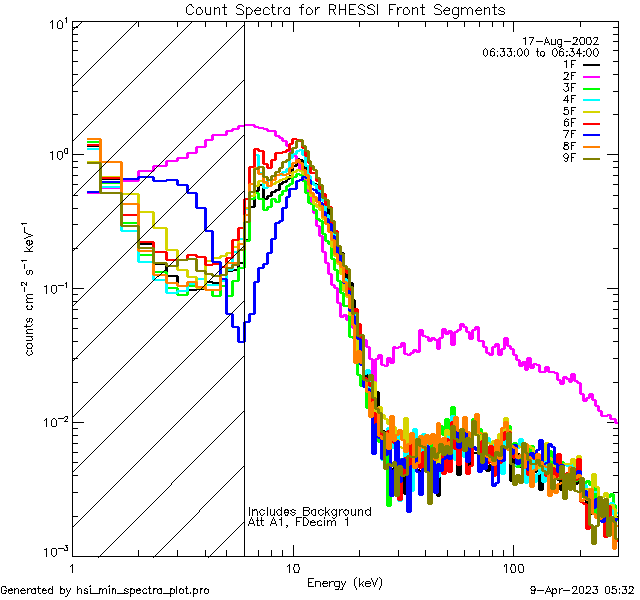Click the counts y-axis label
The width and height of the screenshot is (640, 600).
[32, 290]
